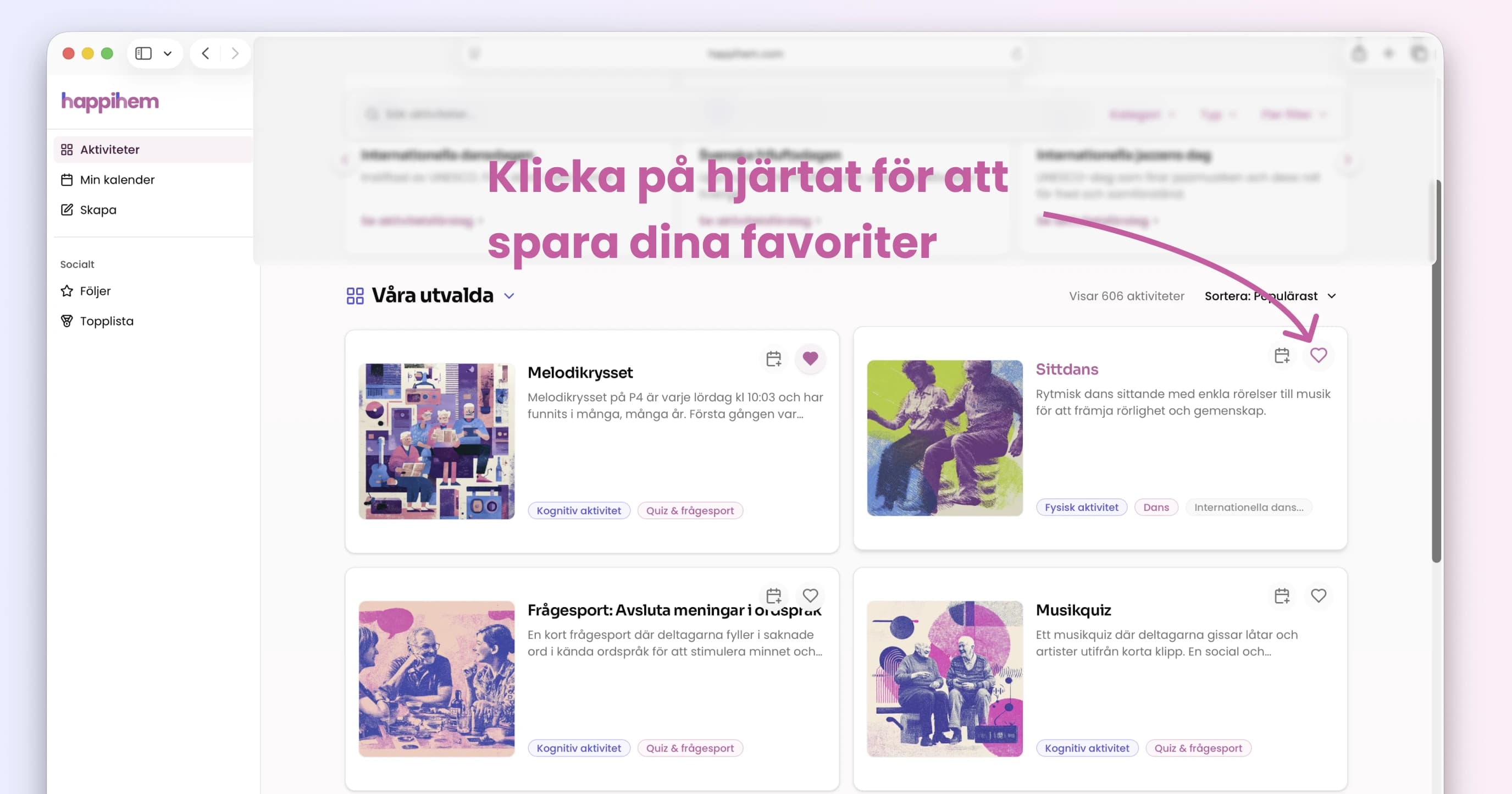Add Melodikrysset to calendar via calendar-plus icon
This screenshot has height=794, width=1512.
pyautogui.click(x=774, y=359)
